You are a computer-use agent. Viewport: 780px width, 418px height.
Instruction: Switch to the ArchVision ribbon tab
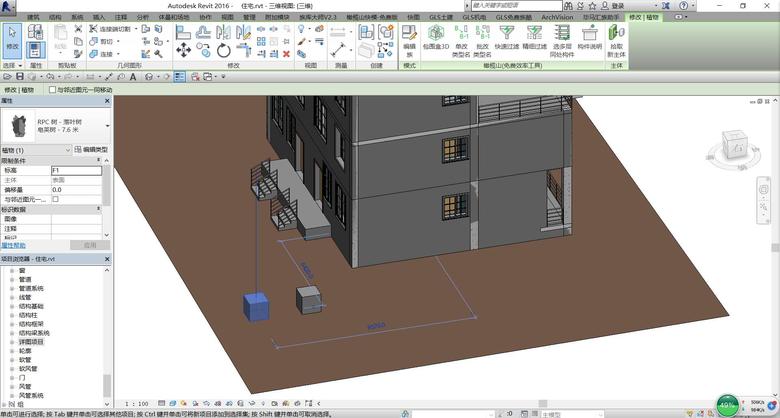[x=558, y=17]
